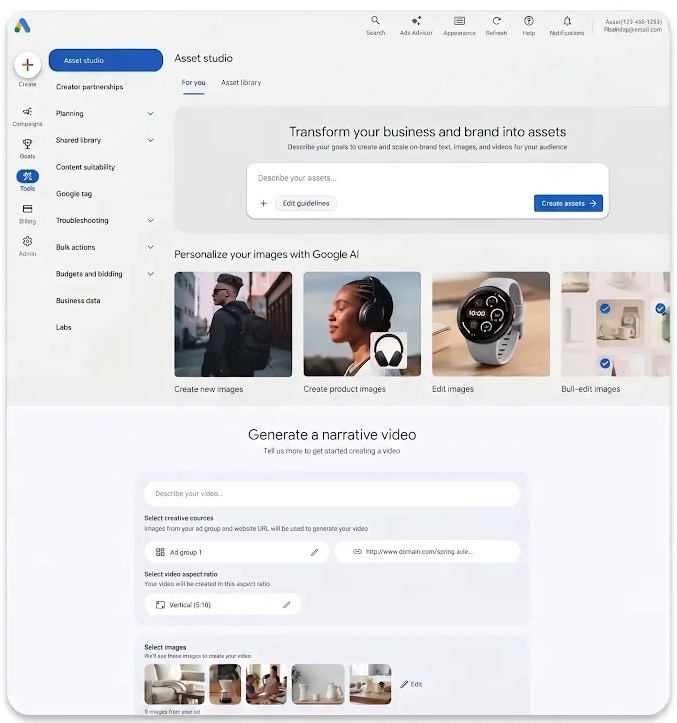Click Edit next to selected images
677x723 pixels.
pos(411,684)
